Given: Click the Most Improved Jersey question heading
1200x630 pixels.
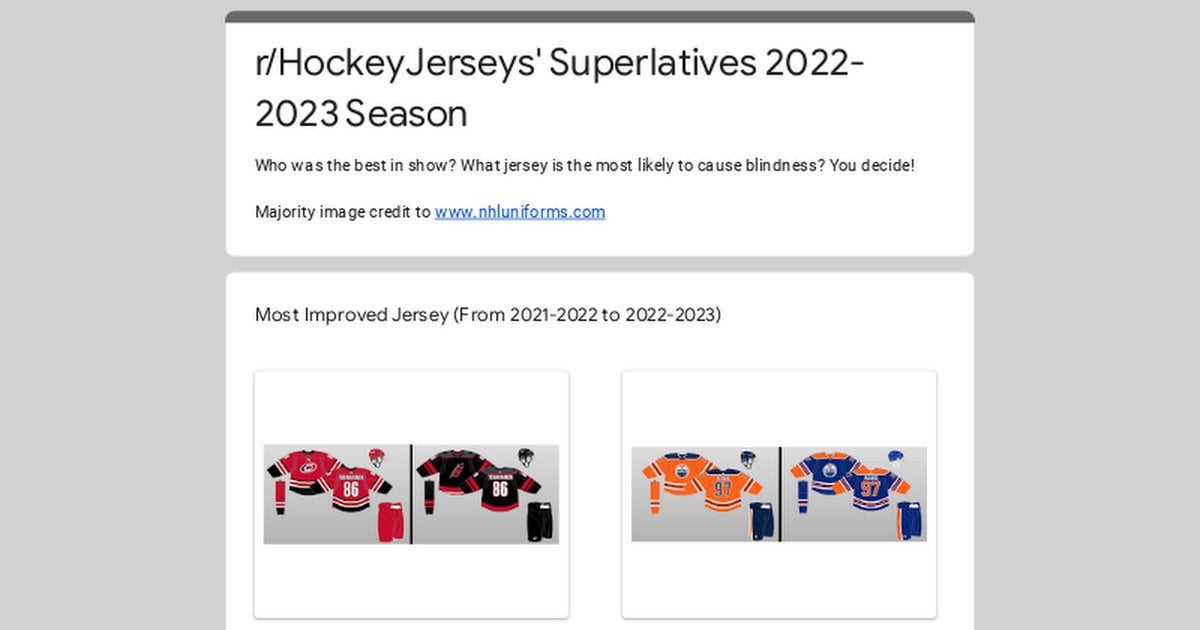Looking at the screenshot, I should (x=488, y=315).
